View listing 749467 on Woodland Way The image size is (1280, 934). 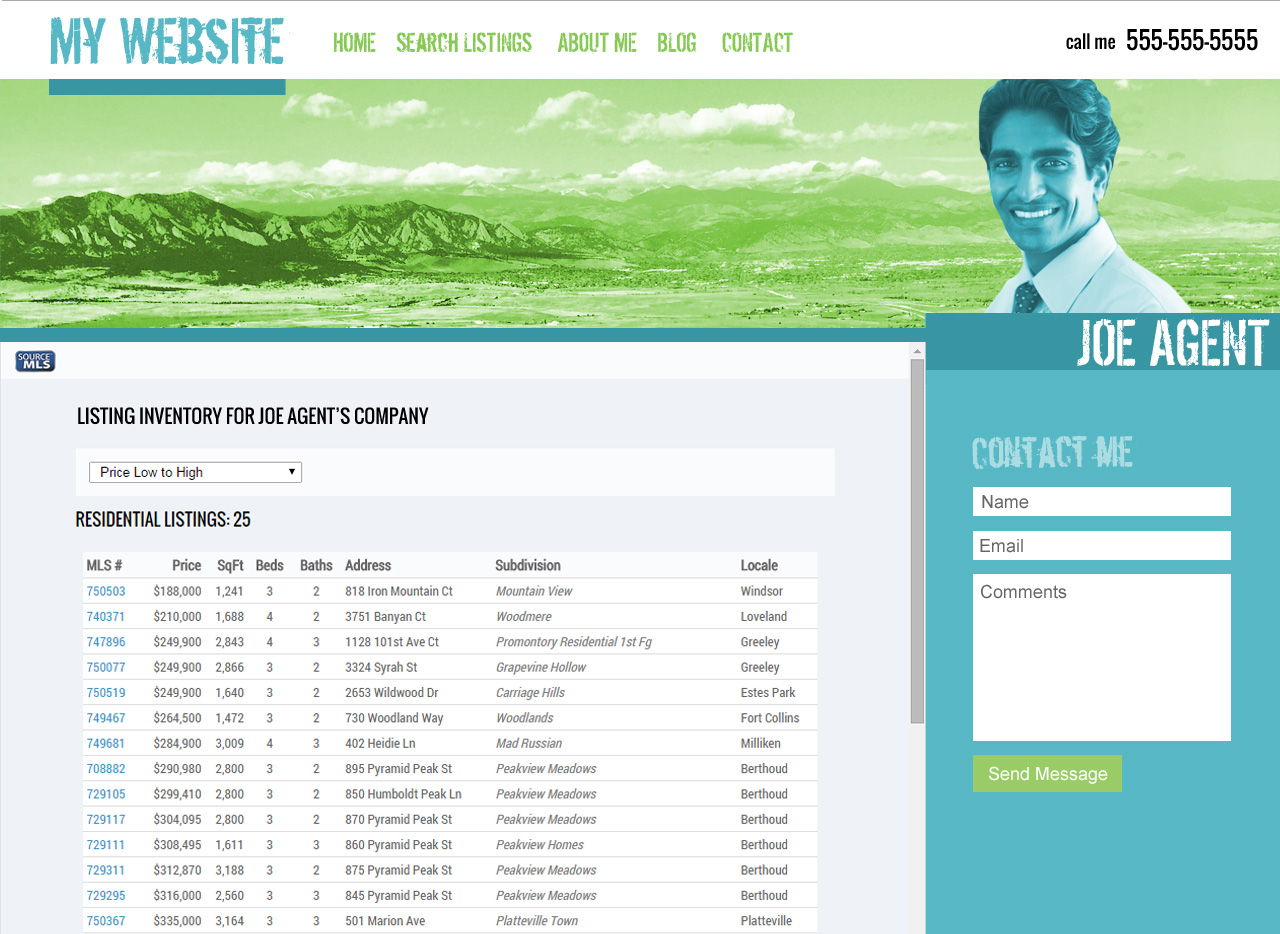106,718
